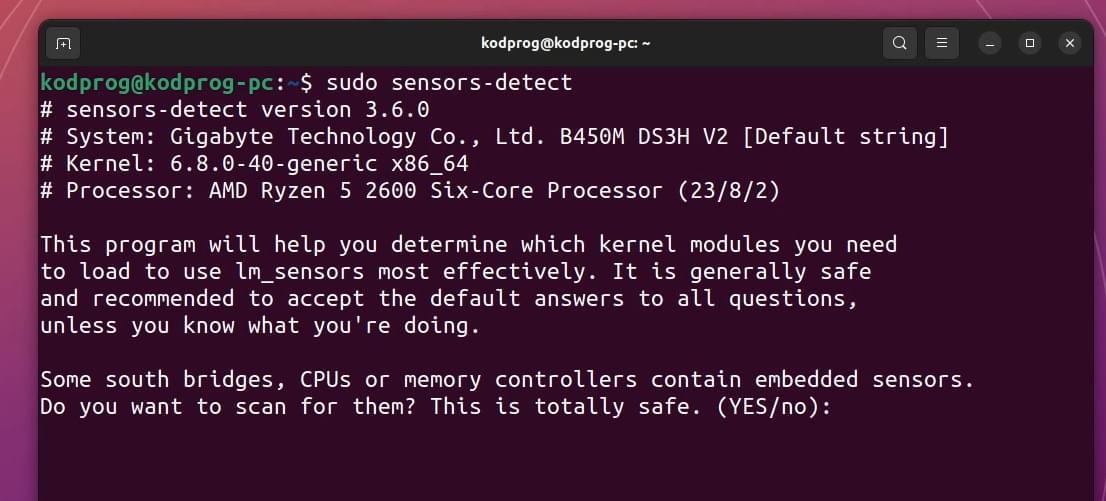Click the AMD Ryzen 5 2600 processor line
Image resolution: width=1106 pixels, height=501 pixels.
tap(411, 191)
